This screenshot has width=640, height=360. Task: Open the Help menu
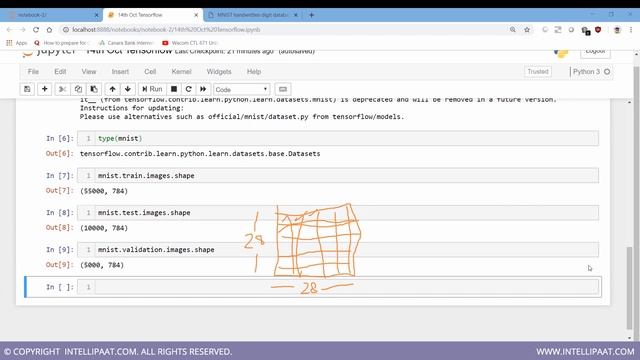click(253, 71)
